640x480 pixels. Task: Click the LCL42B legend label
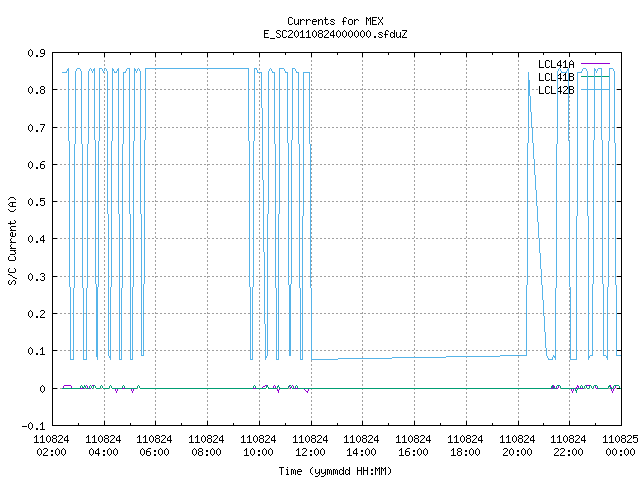coord(556,90)
